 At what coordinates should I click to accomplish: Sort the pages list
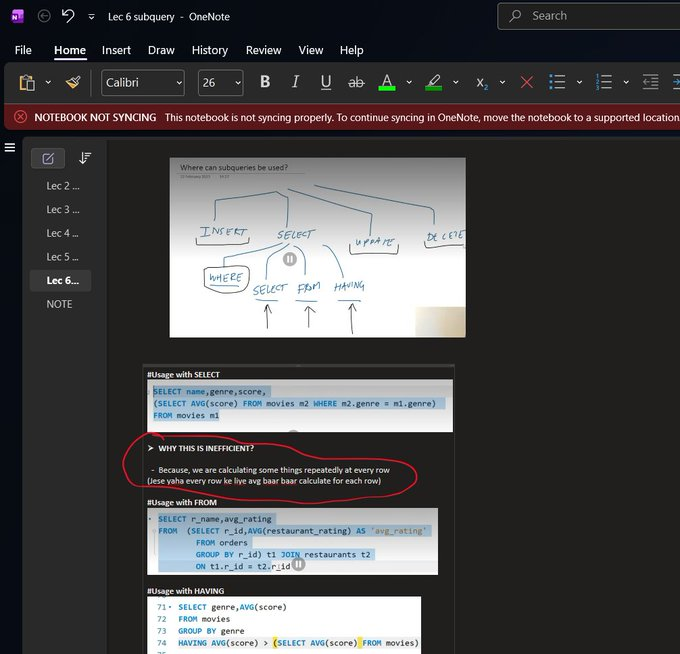[x=85, y=158]
